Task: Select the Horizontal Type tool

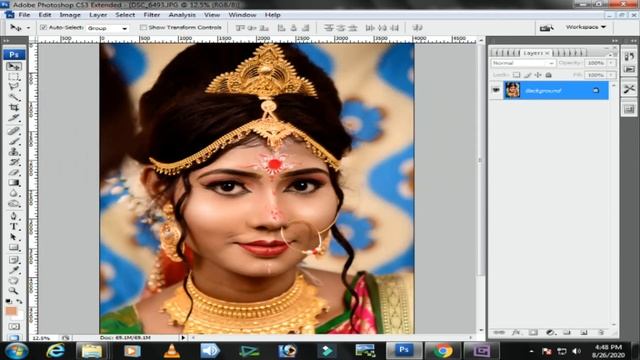Action: (14, 227)
